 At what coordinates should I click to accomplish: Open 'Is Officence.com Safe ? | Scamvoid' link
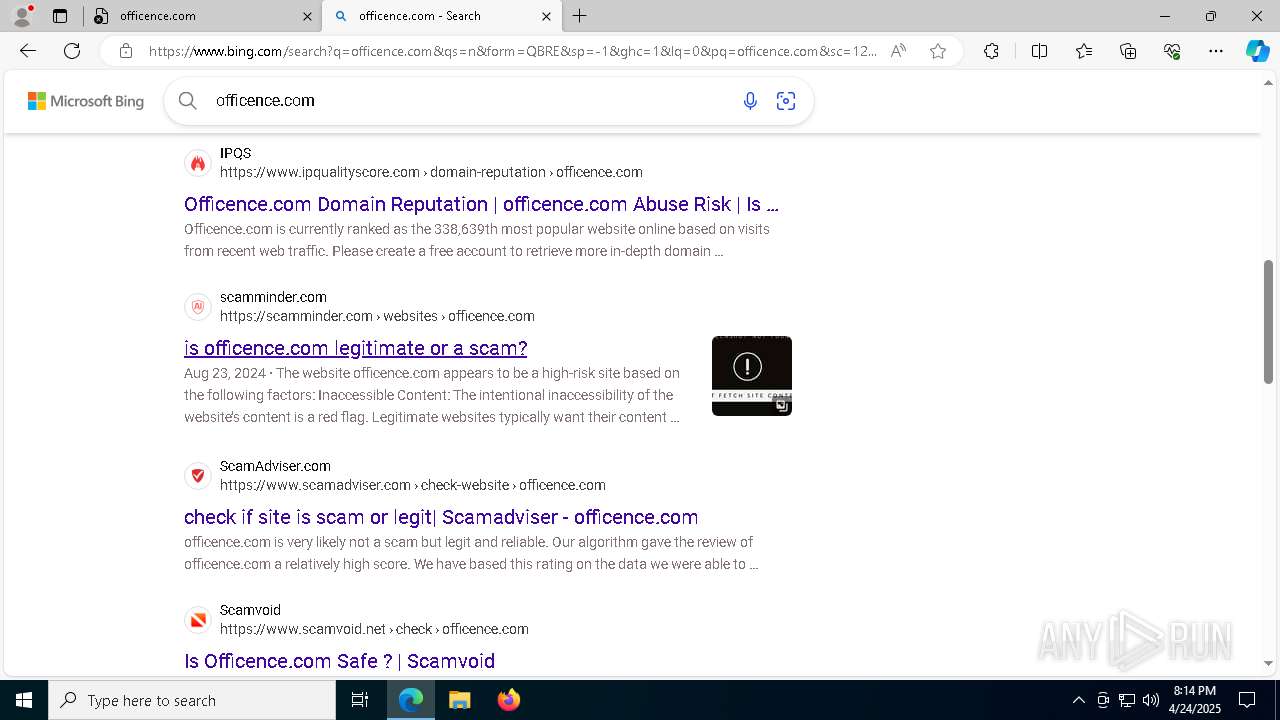[339, 661]
